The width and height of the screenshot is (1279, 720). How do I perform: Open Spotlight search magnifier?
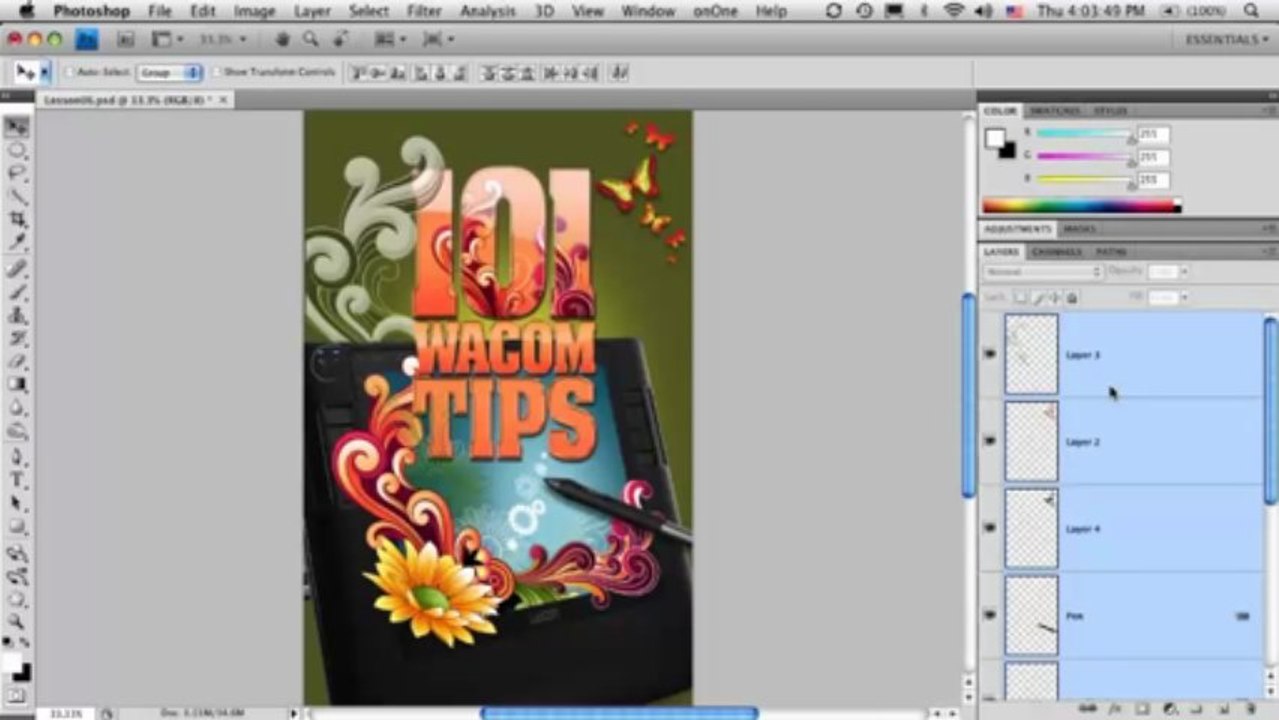point(1251,11)
